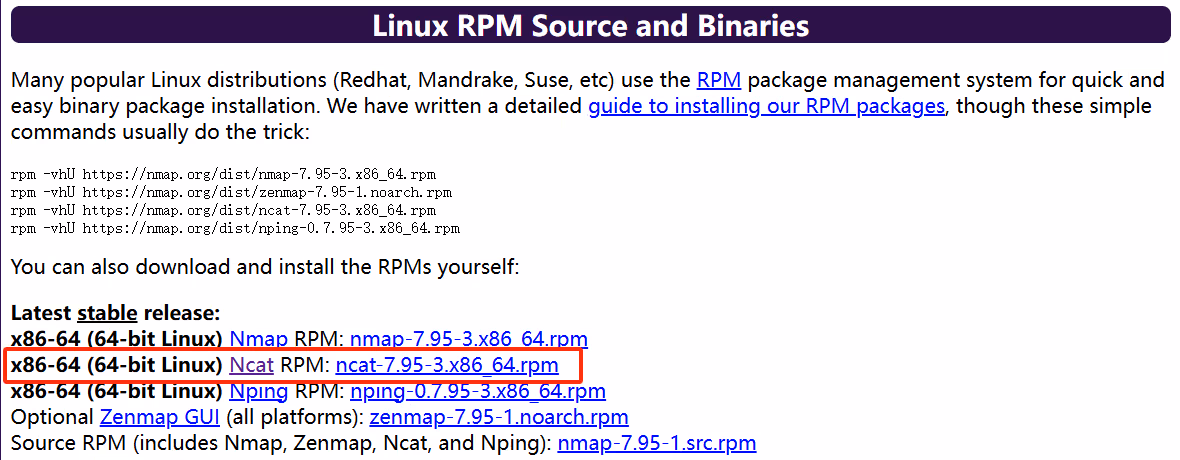Download zenmap-7.95-1.noarch.rpm file
The width and height of the screenshot is (1180, 460).
(499, 417)
